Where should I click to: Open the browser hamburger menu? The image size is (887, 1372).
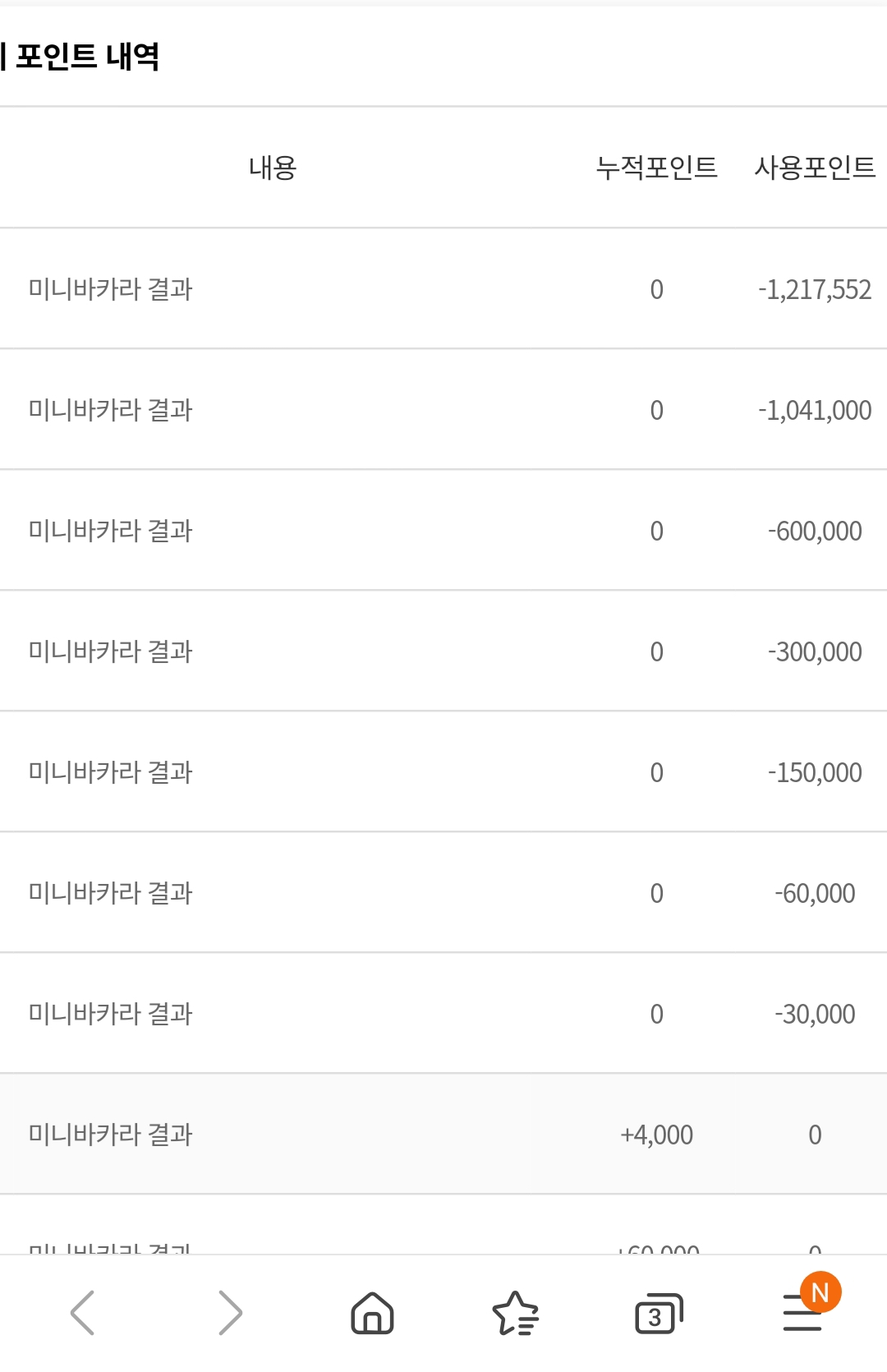pyautogui.click(x=802, y=1313)
